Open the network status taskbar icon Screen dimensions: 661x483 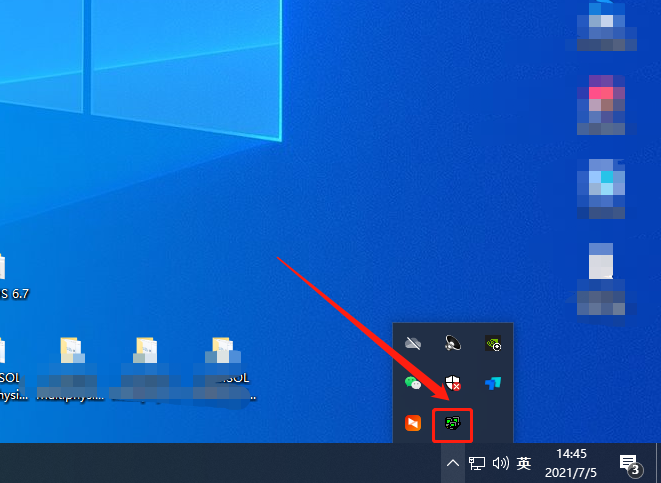(x=477, y=463)
